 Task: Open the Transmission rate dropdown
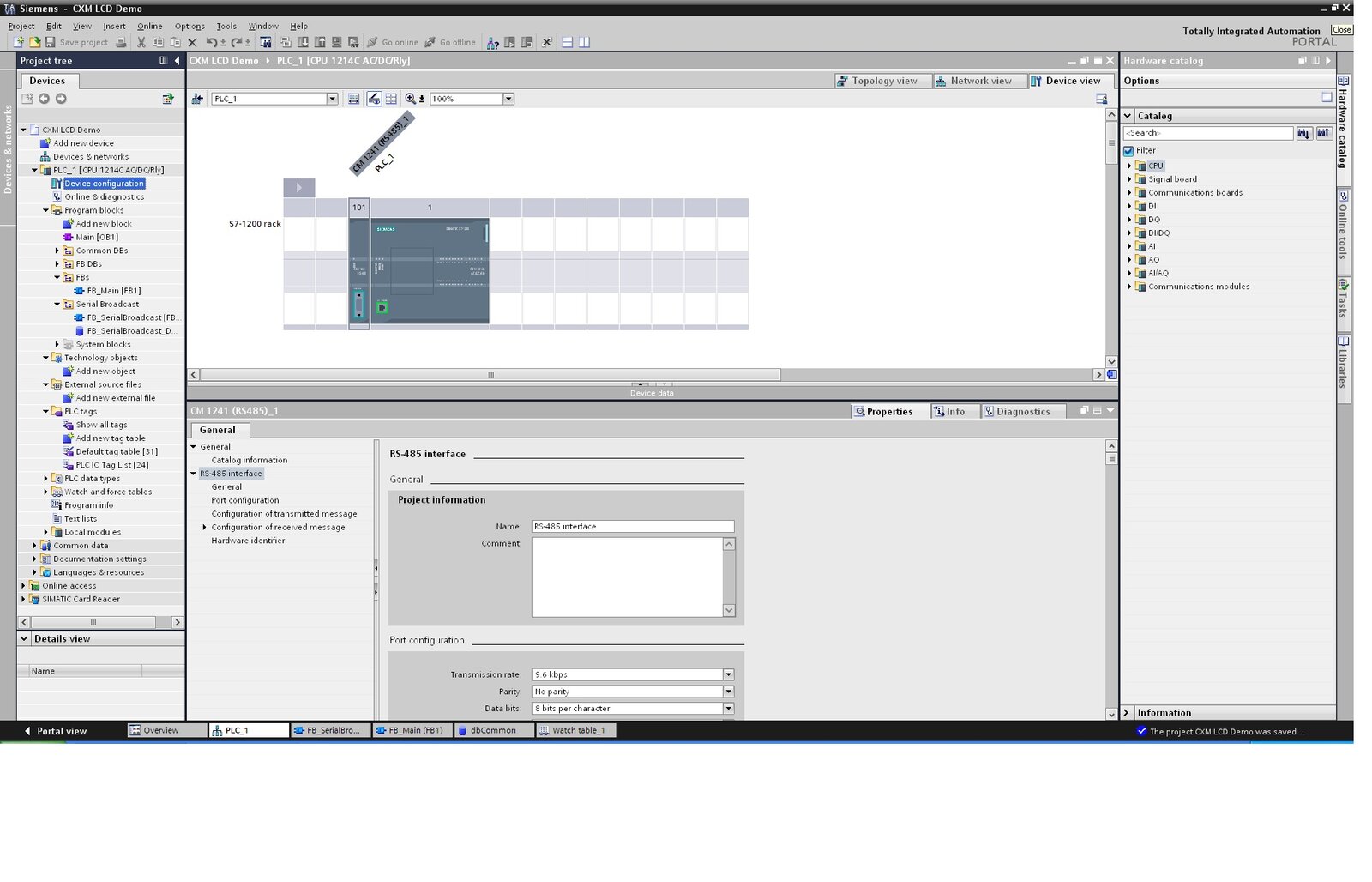(x=728, y=674)
